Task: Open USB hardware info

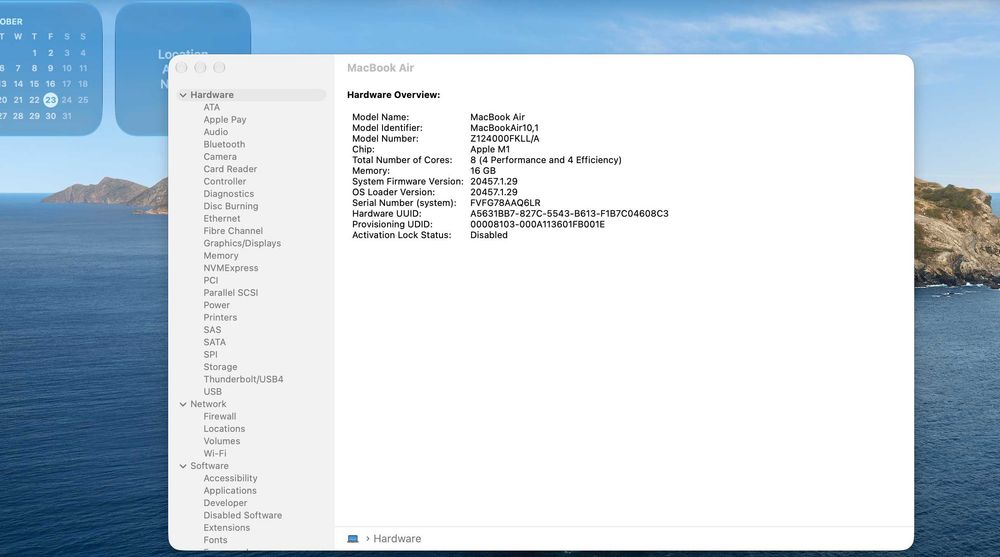Action: [212, 392]
